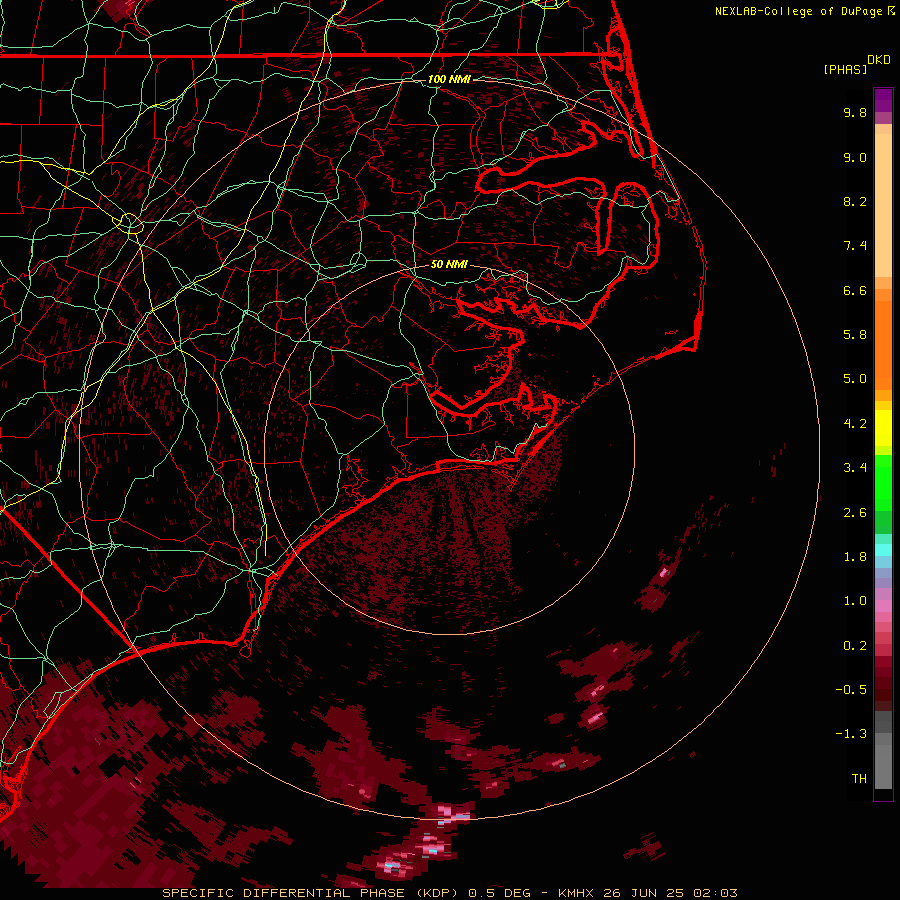Select the 3.4 legend value
This screenshot has height=900, width=900.
pos(855,468)
